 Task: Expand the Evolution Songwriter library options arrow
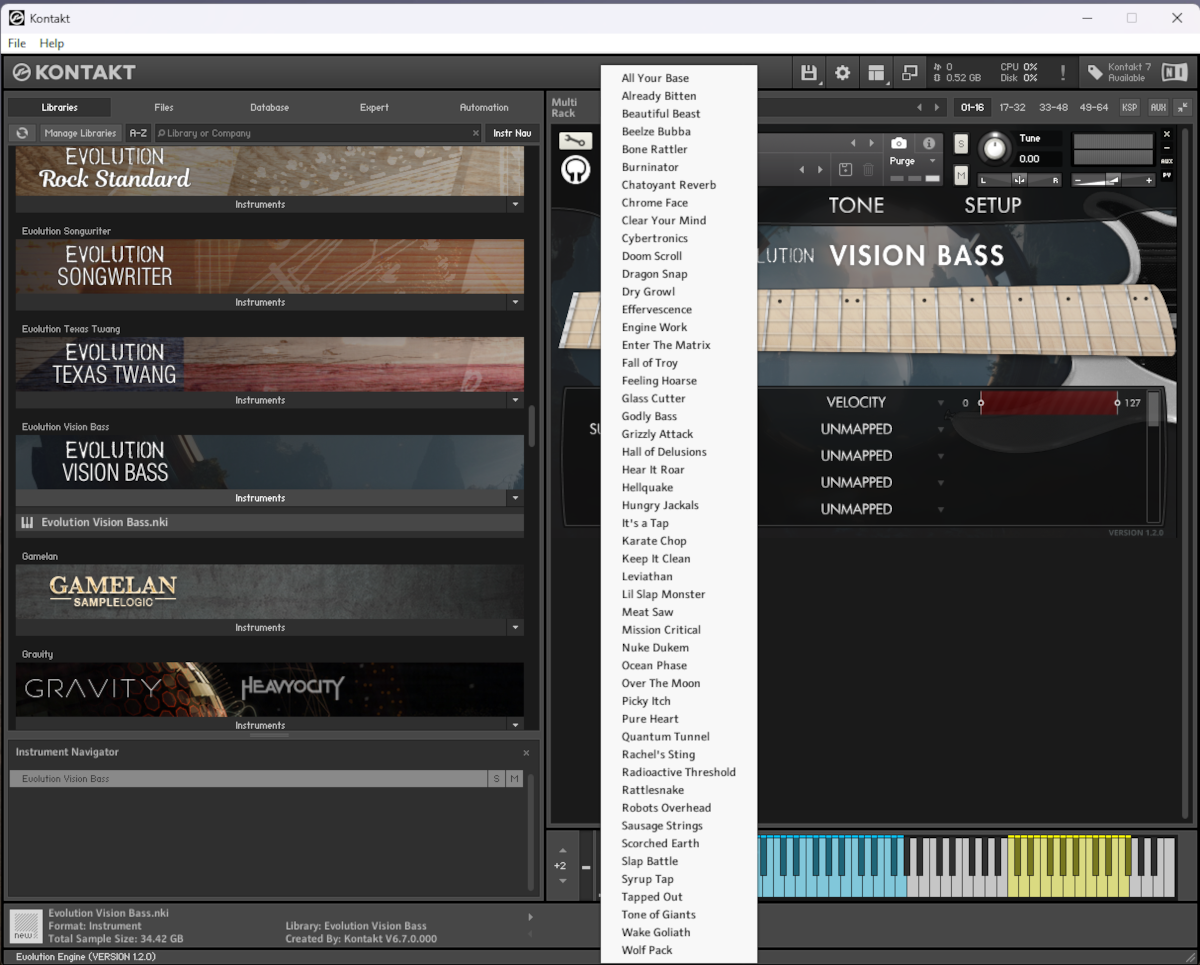click(516, 302)
